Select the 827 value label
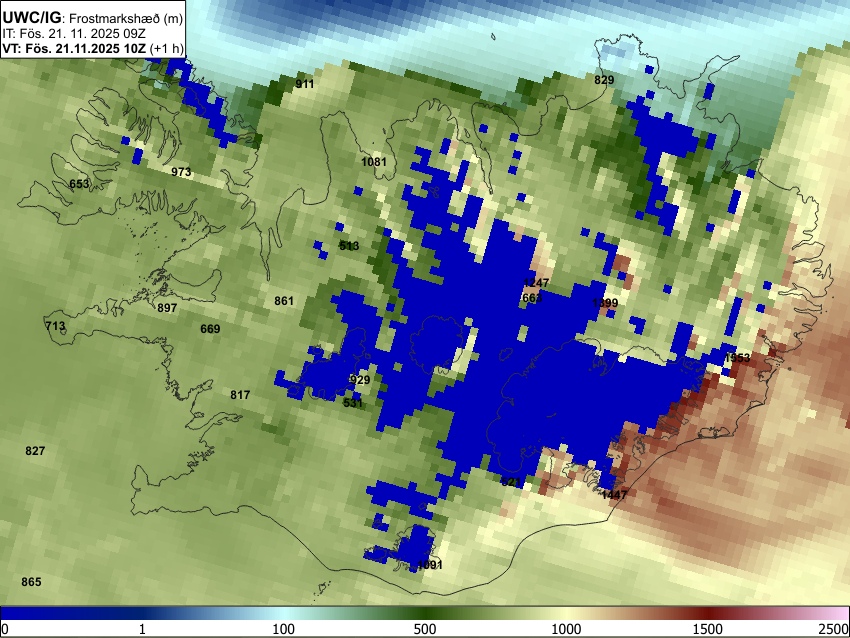Screen dimensions: 850x638 35,451
